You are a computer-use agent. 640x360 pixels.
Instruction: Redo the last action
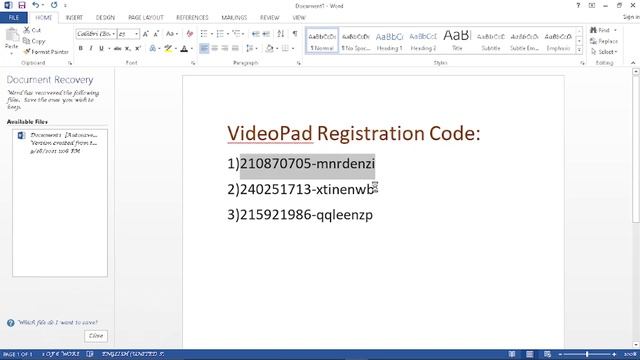point(54,5)
